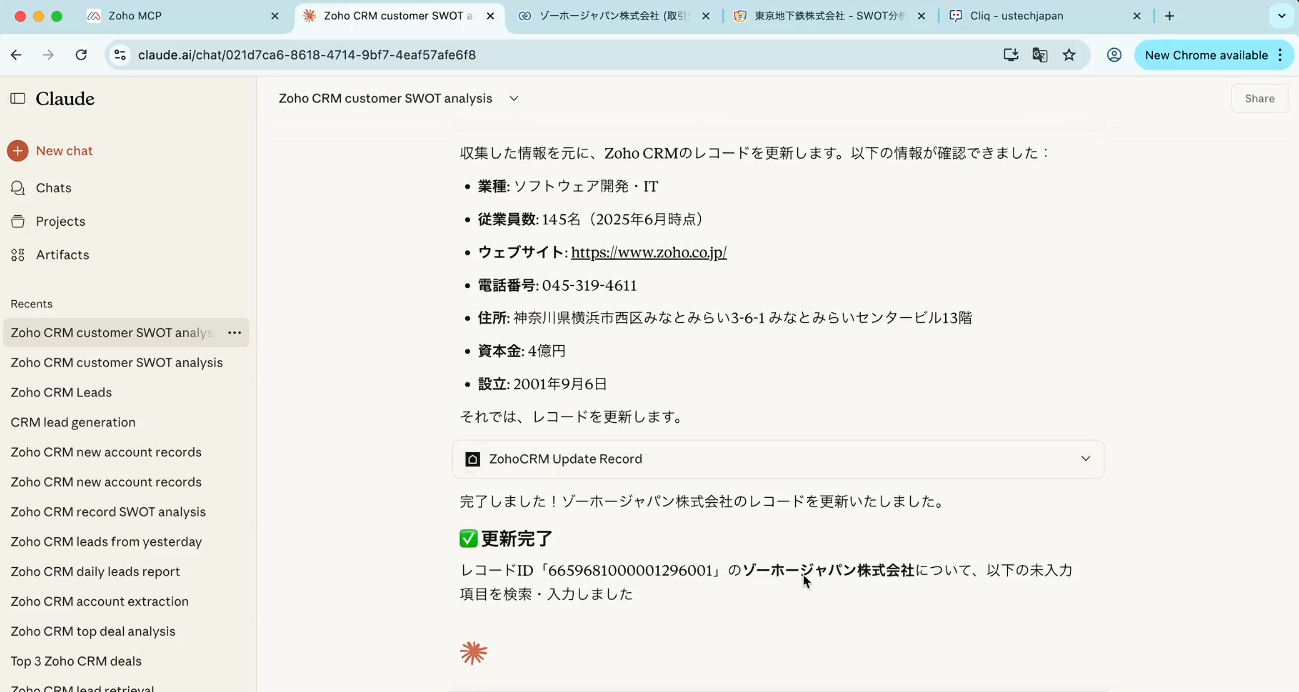
Task: Open the Zoho CRM top deal analysis chat
Action: tap(93, 631)
